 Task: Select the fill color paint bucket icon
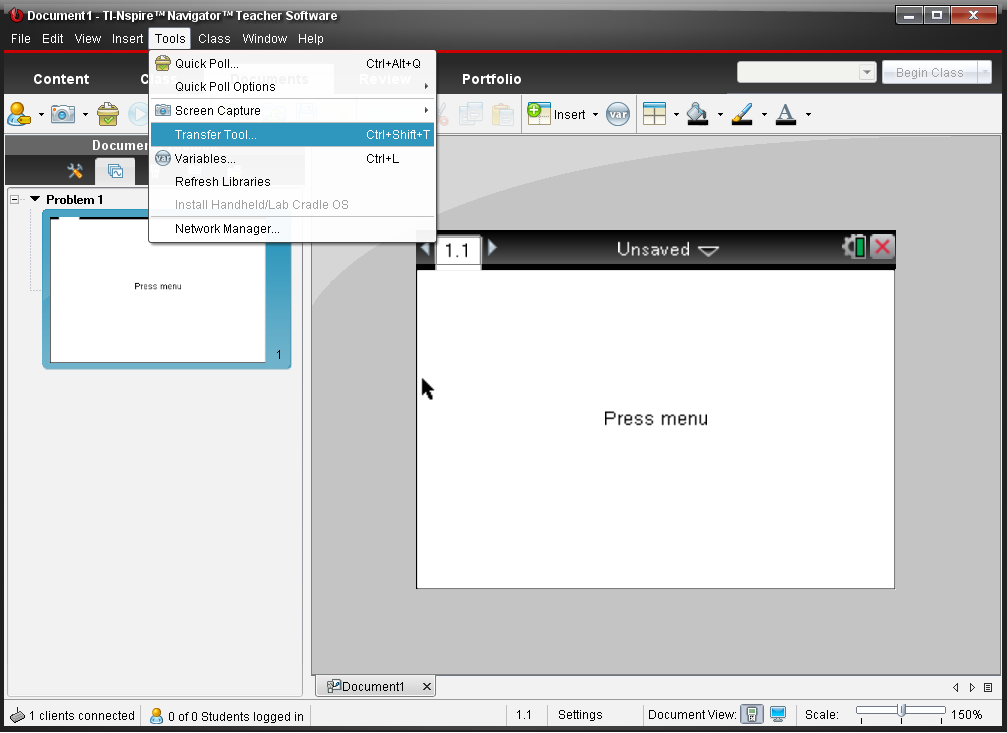[x=697, y=114]
